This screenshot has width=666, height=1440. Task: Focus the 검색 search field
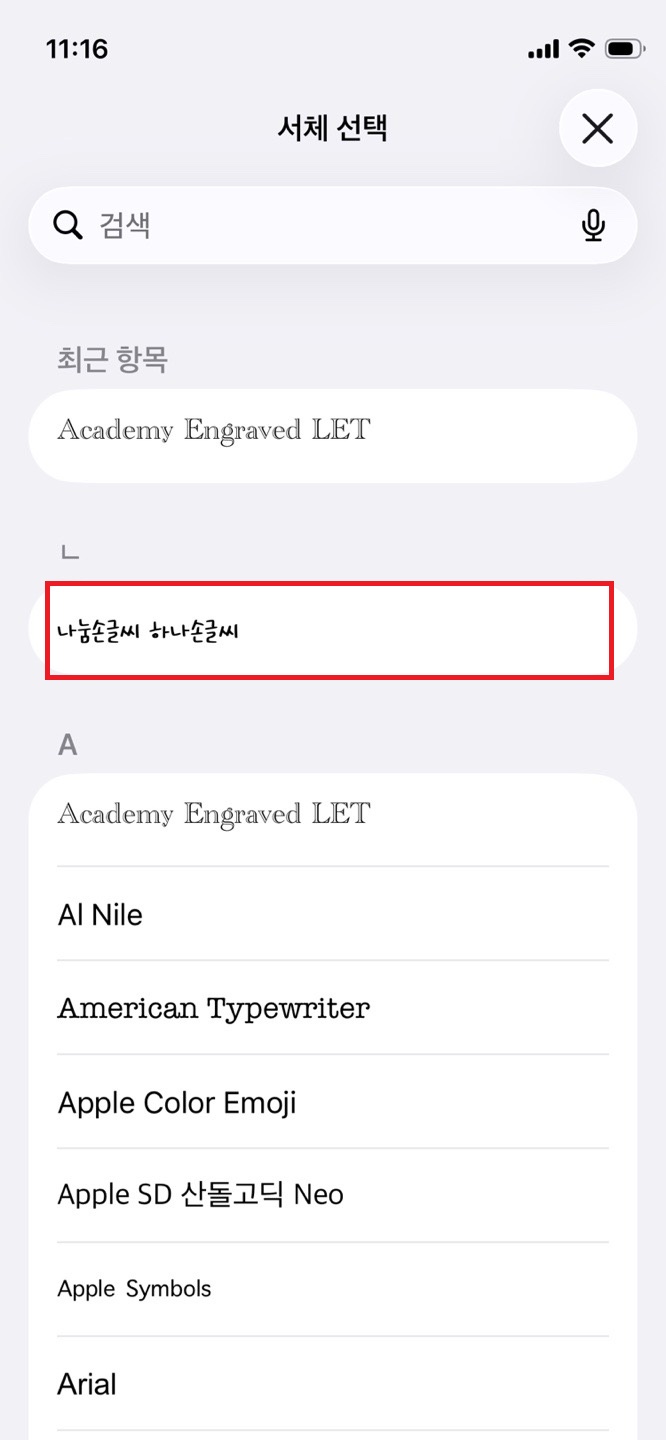click(x=333, y=226)
